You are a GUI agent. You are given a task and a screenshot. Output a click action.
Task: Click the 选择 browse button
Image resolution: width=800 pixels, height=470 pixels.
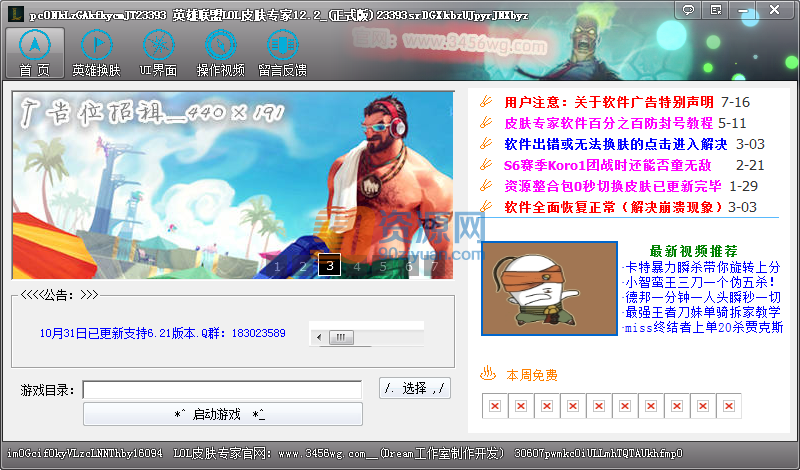click(x=415, y=388)
